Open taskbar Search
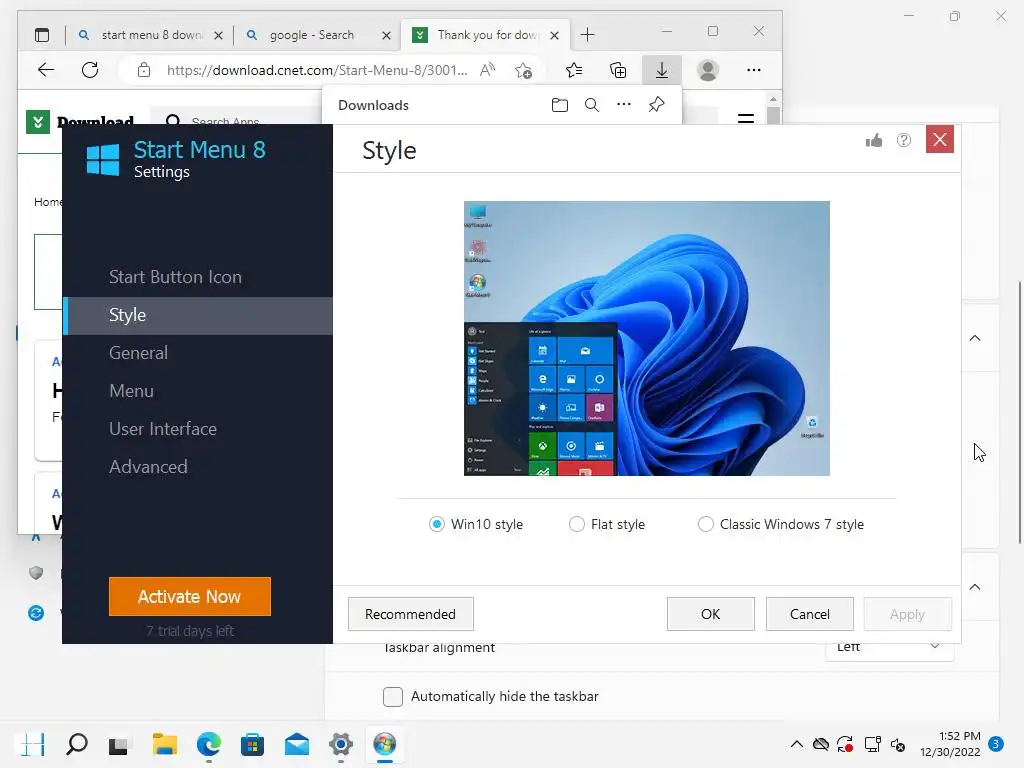This screenshot has width=1024, height=768. pyautogui.click(x=76, y=744)
